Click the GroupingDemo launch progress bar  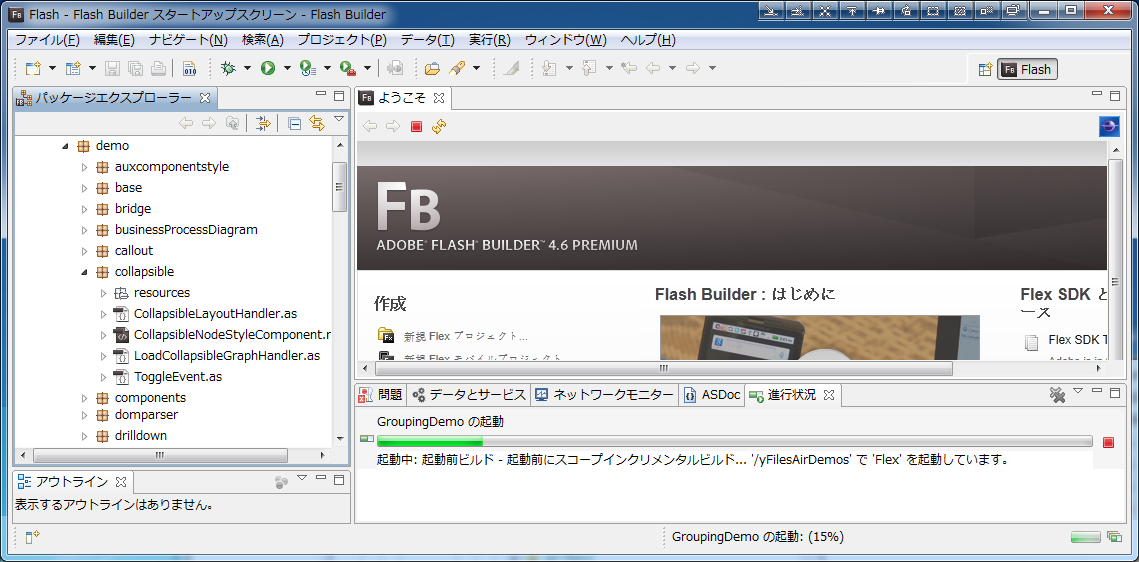point(734,441)
